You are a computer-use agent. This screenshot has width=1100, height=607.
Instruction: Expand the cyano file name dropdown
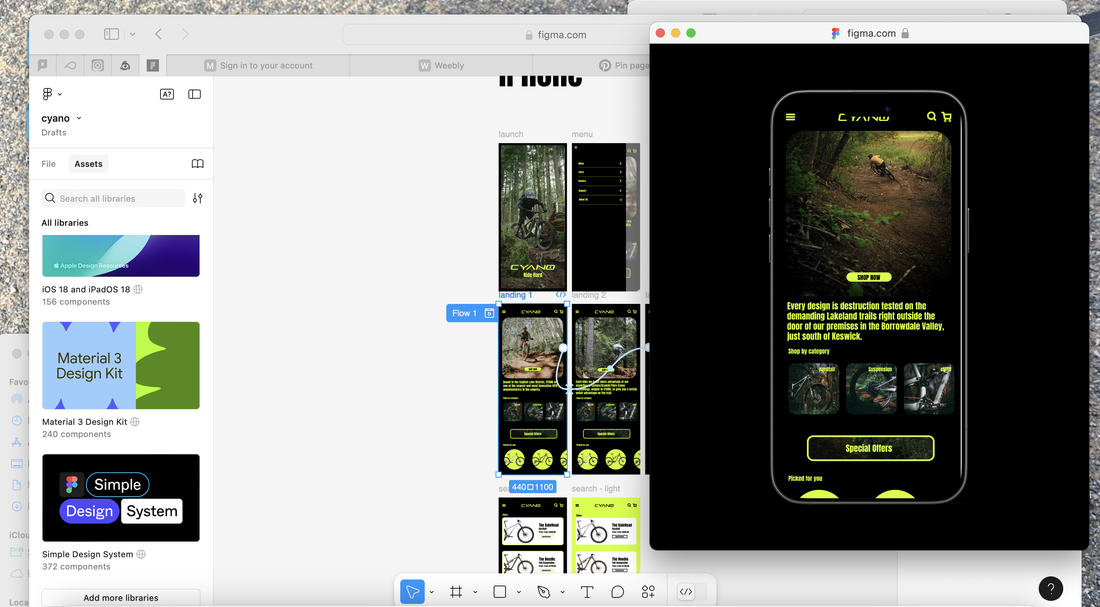79,118
